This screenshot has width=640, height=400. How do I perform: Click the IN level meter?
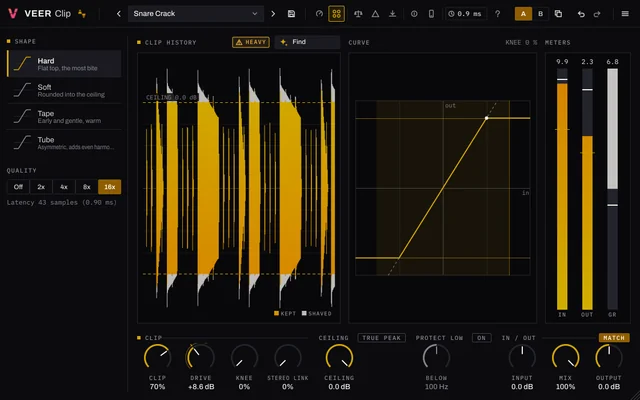coord(562,189)
